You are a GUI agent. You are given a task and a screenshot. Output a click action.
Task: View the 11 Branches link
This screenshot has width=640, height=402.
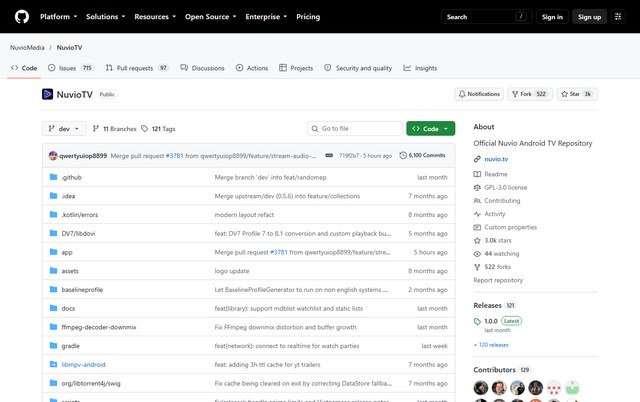point(114,129)
